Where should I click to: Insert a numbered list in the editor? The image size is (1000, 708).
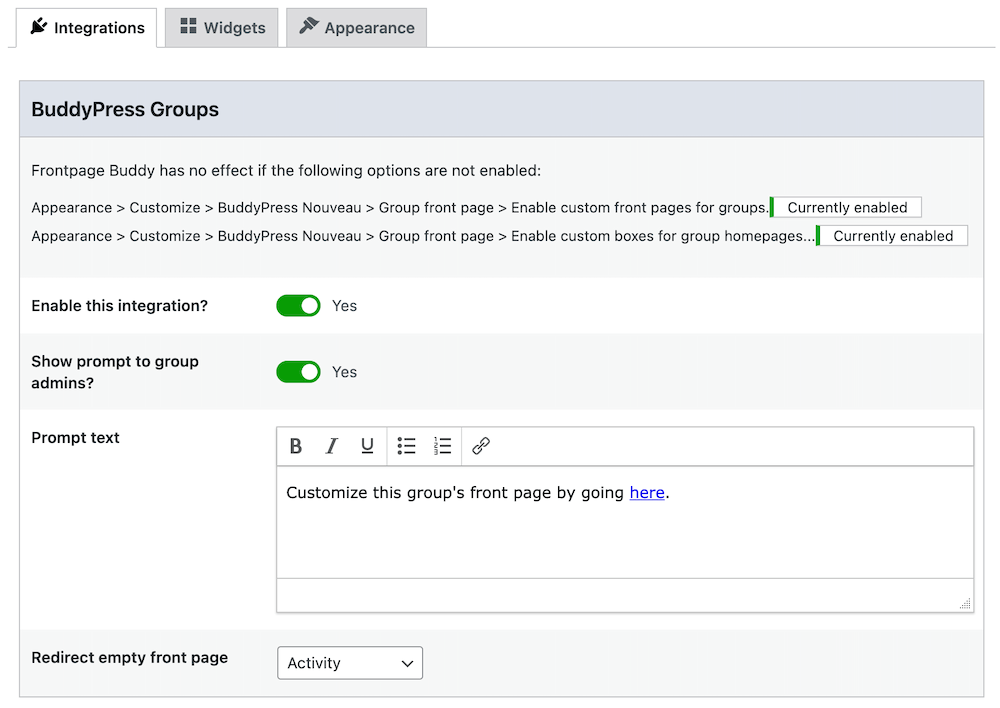443,446
